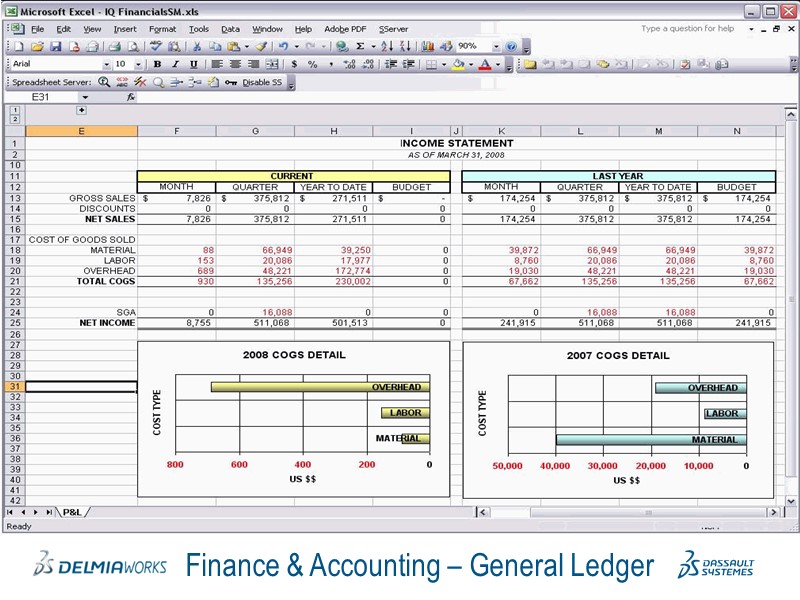Click the Name Box showing E31
800x600 pixels.
point(45,97)
